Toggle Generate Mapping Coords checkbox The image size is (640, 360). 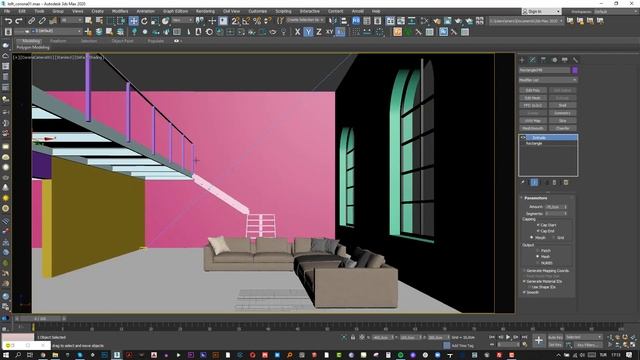(524, 271)
